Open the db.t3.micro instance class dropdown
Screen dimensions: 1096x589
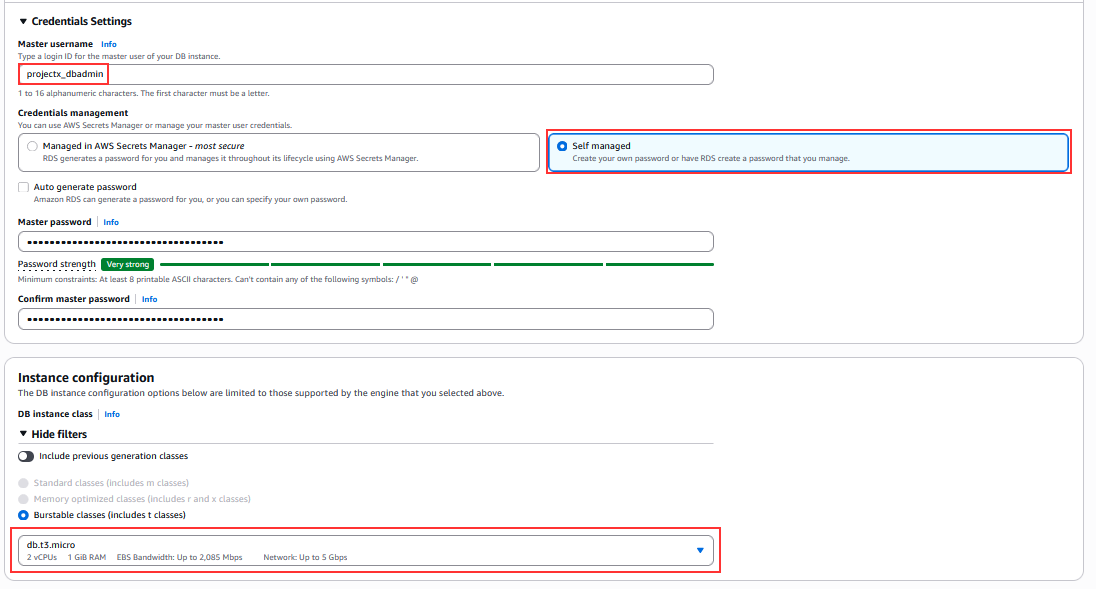pyautogui.click(x=366, y=551)
